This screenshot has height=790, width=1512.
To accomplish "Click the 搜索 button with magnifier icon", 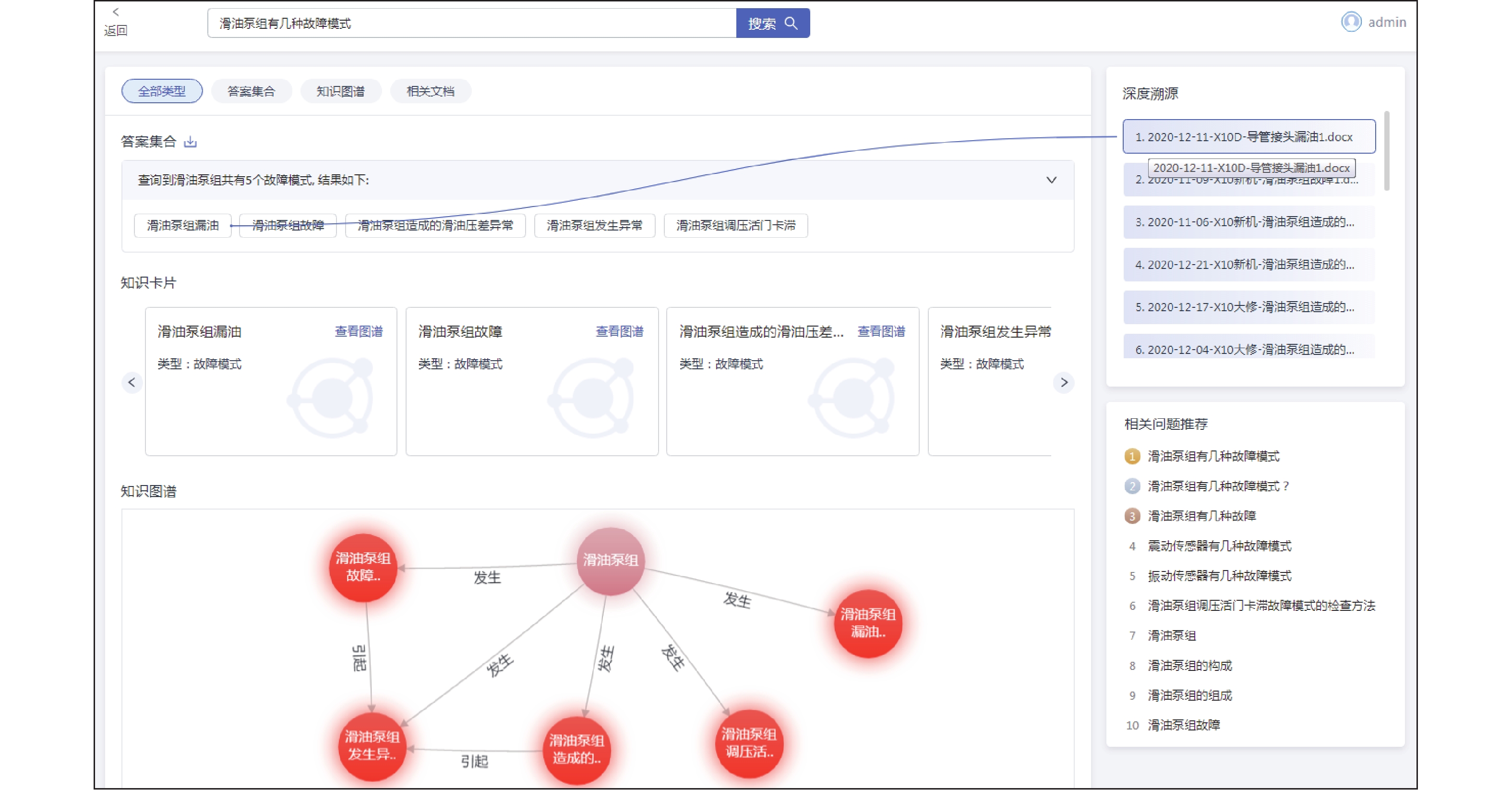I will coord(772,24).
